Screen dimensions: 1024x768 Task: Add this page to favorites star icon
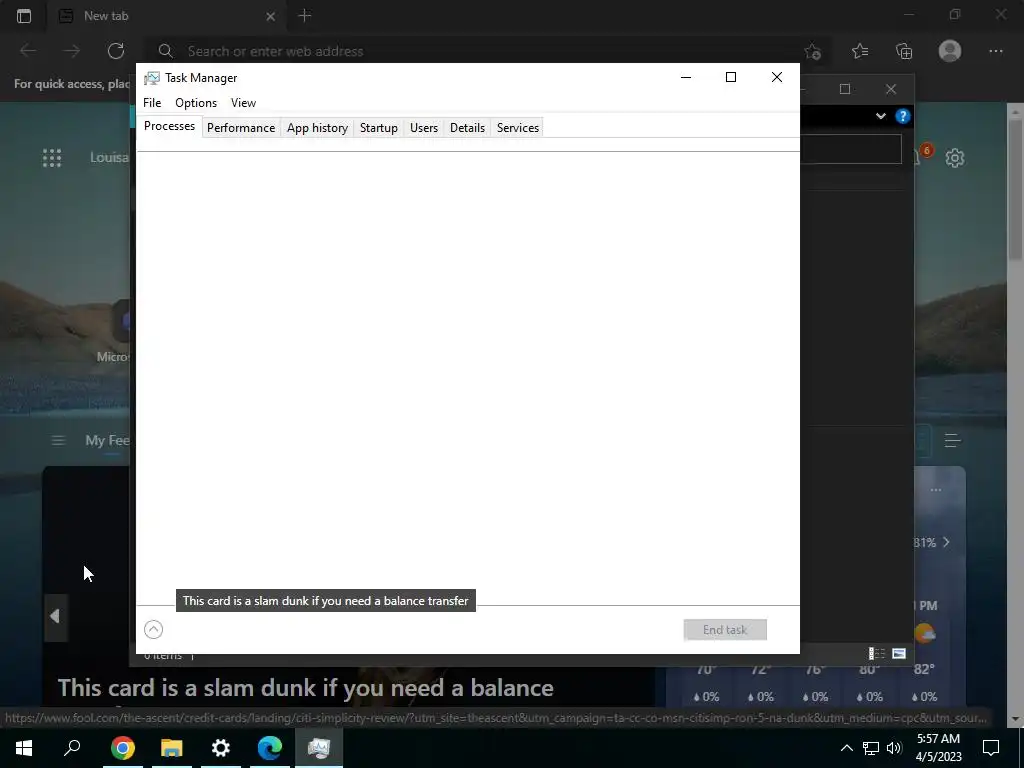812,51
